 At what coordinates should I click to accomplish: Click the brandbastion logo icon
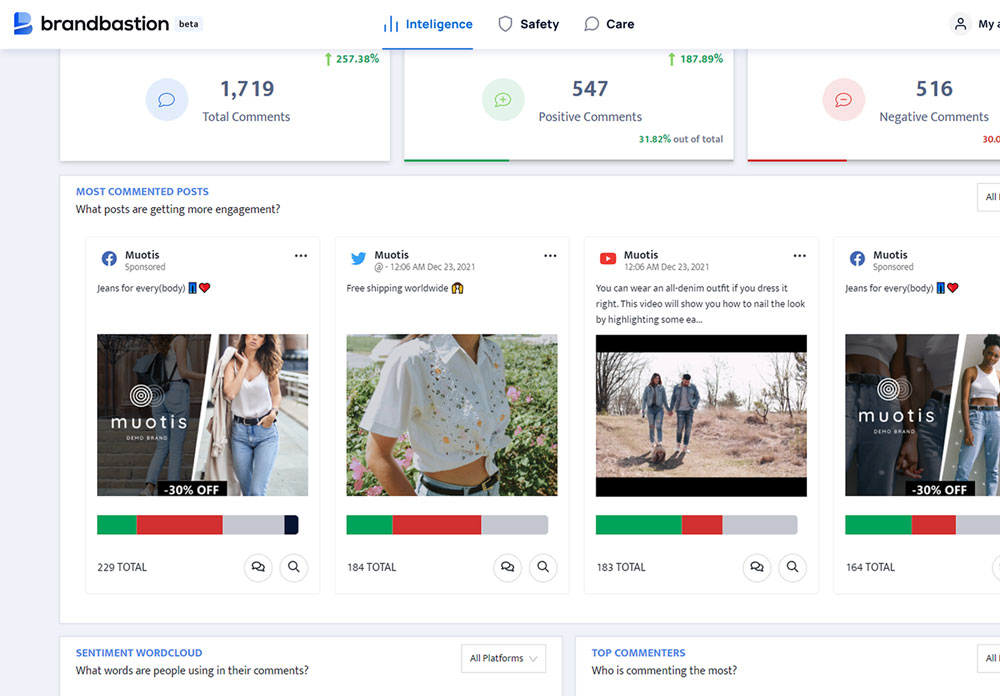click(23, 23)
